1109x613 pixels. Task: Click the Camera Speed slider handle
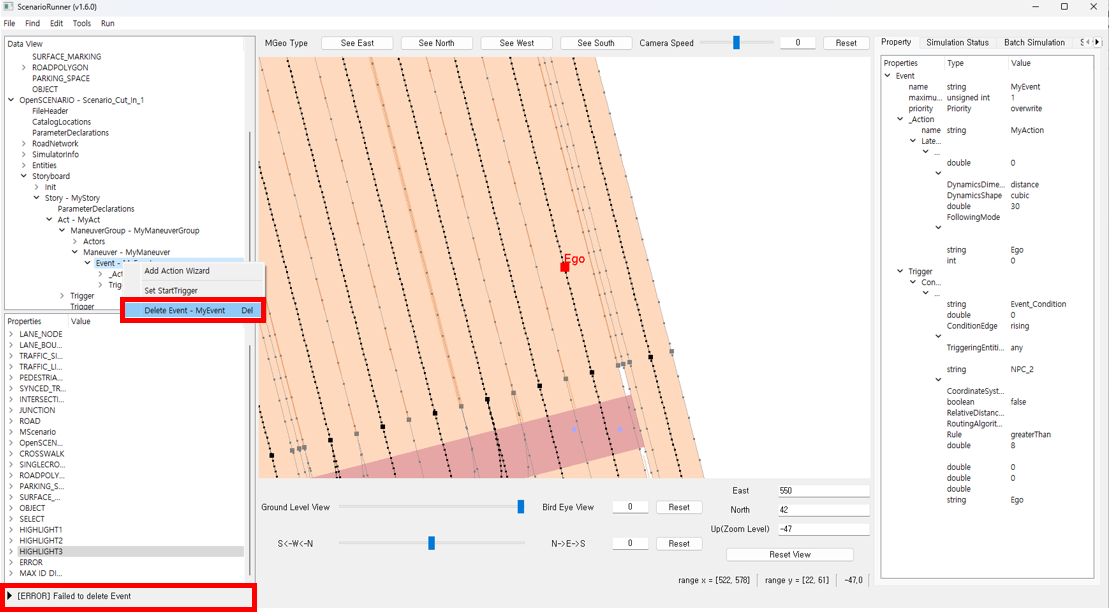736,43
